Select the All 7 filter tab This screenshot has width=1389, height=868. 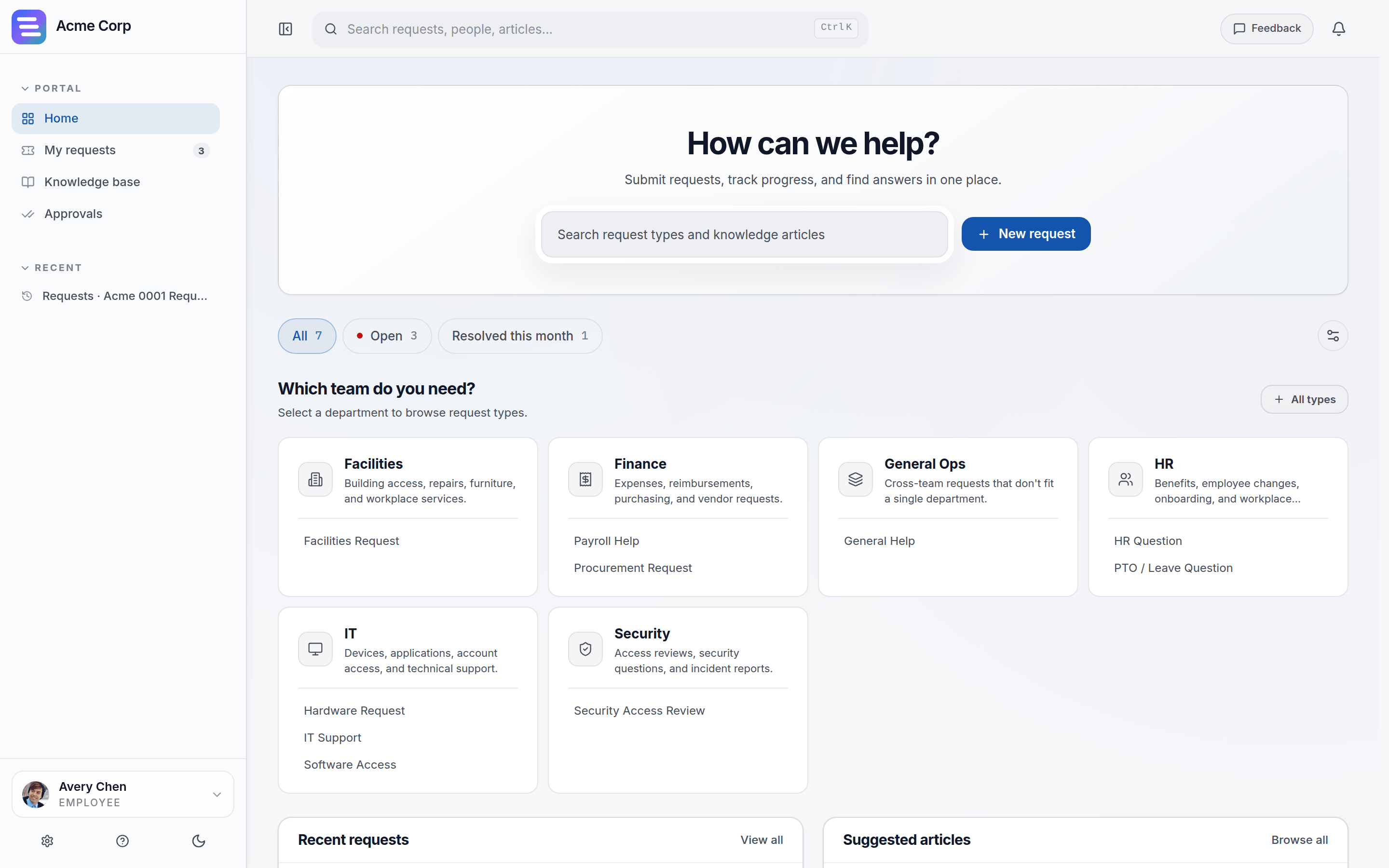click(x=307, y=336)
